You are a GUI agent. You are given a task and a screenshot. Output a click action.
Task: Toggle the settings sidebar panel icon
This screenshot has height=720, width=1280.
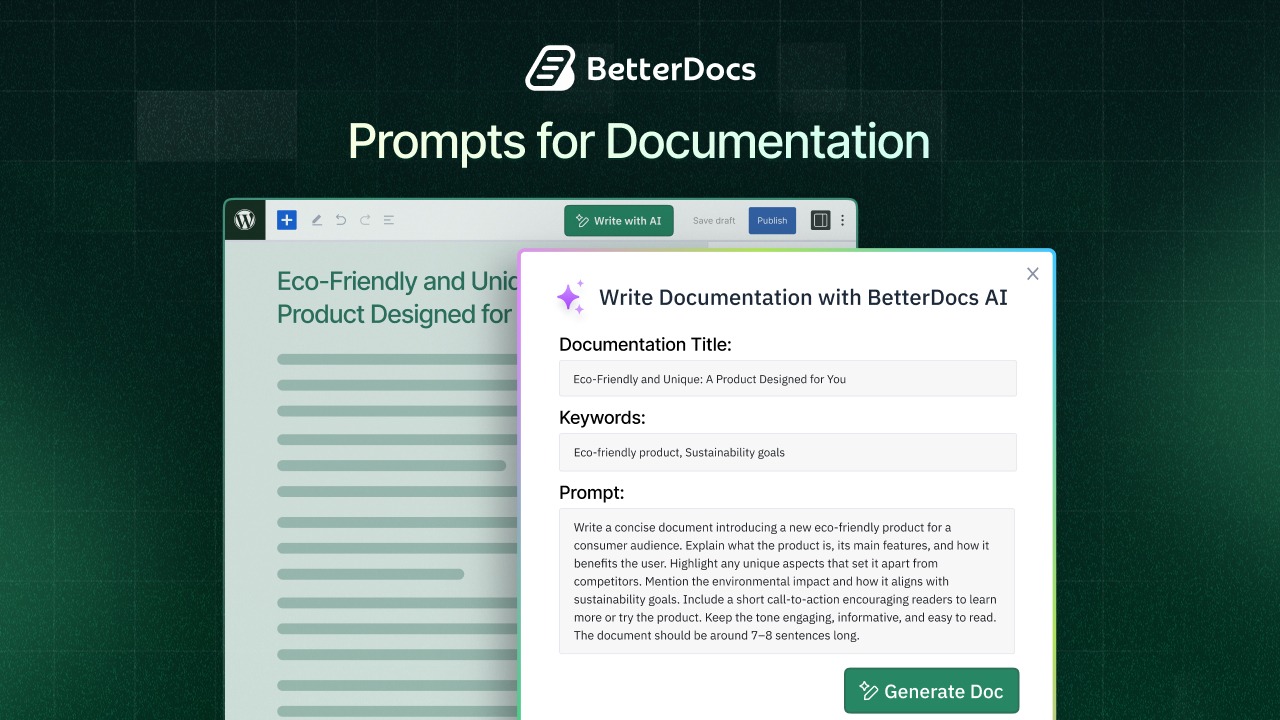pos(820,220)
